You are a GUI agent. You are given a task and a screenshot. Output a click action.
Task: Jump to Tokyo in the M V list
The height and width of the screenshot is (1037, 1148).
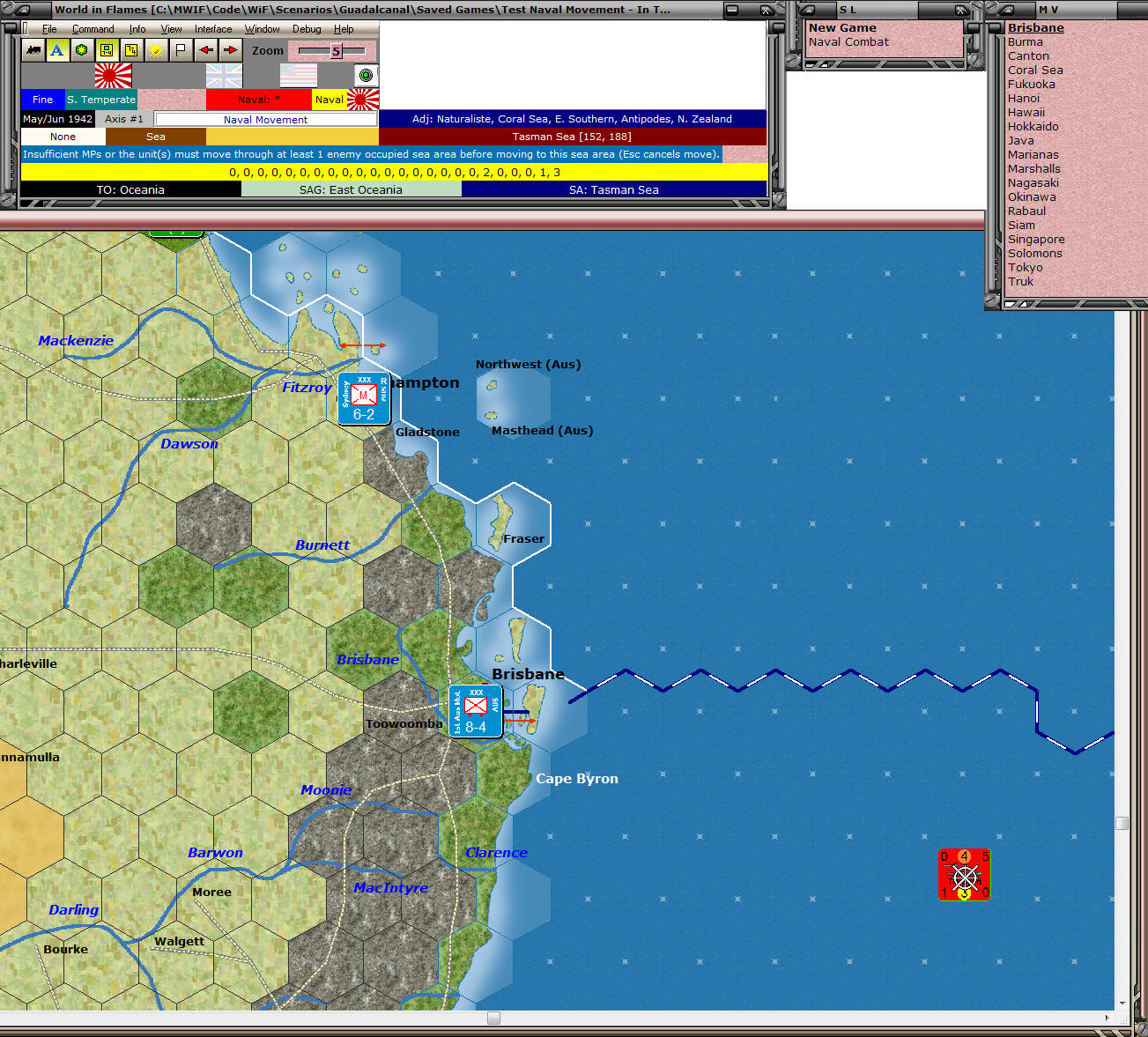tap(1026, 267)
